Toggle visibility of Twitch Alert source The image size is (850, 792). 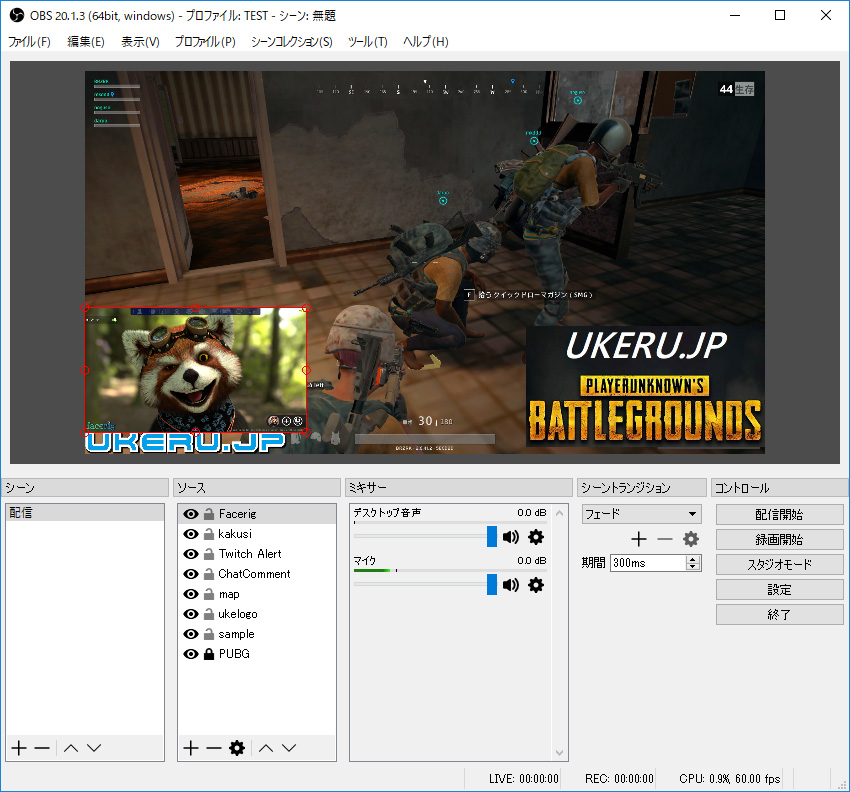point(191,554)
